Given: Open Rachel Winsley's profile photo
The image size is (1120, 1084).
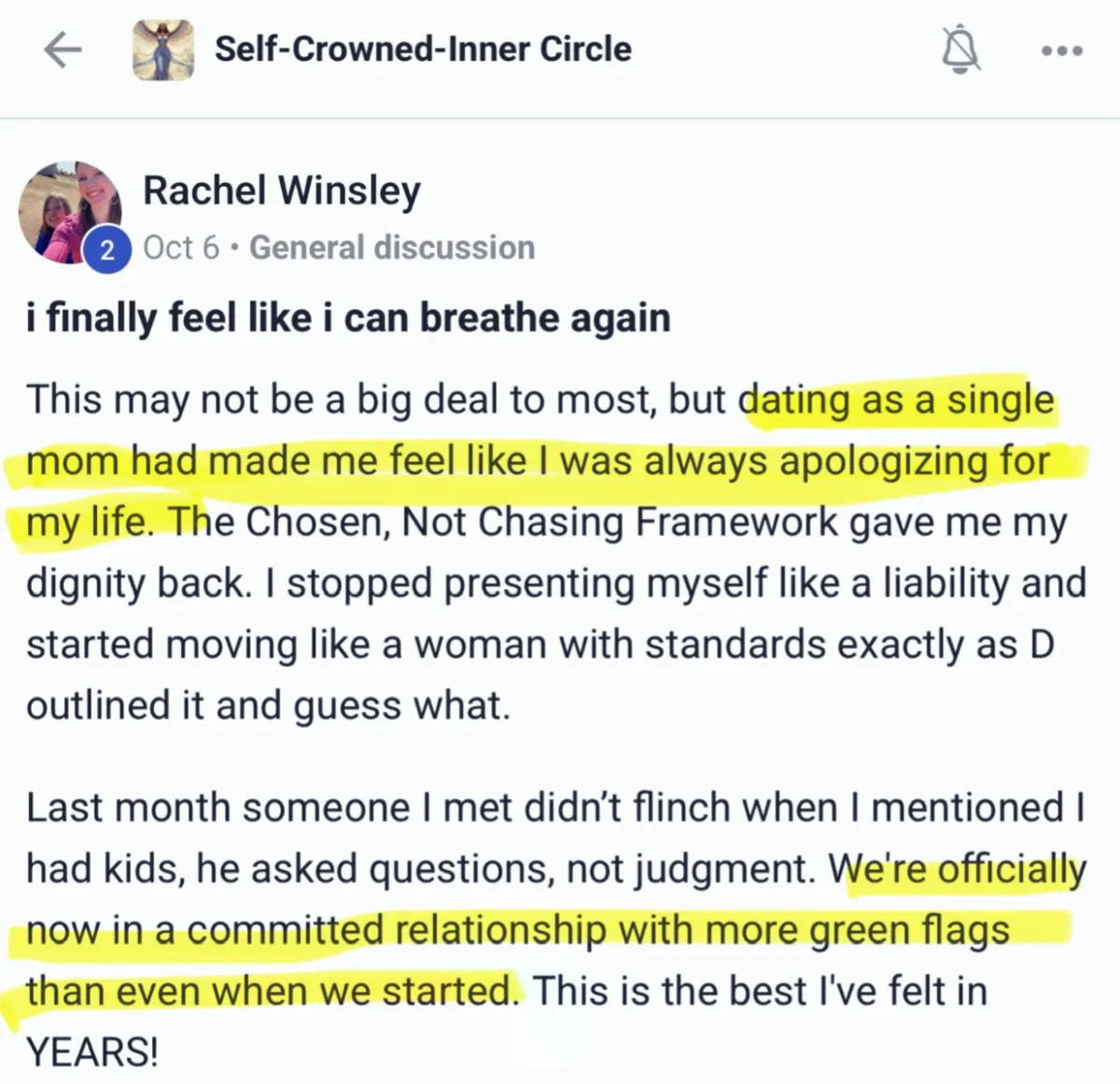Looking at the screenshot, I should [68, 210].
